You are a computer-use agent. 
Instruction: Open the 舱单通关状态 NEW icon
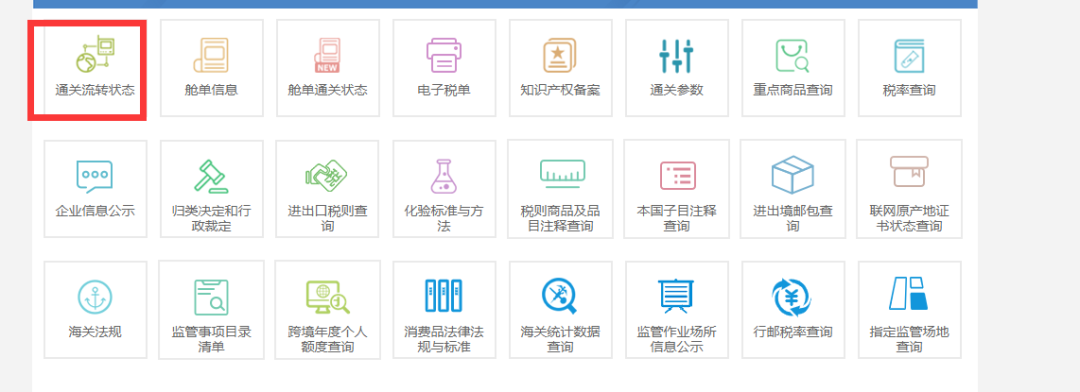(328, 55)
